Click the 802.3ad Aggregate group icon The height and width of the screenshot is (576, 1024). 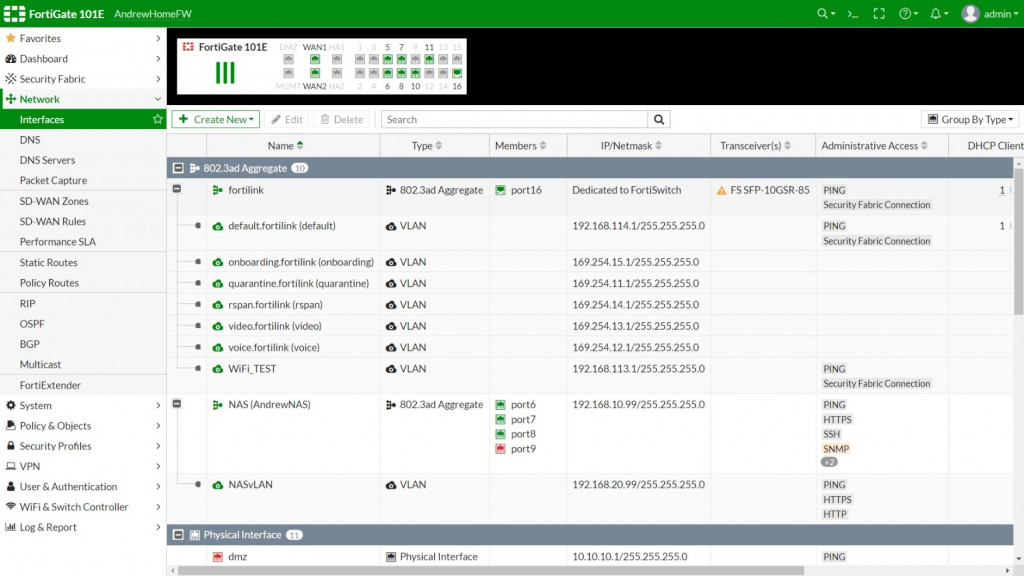pyautogui.click(x=195, y=168)
